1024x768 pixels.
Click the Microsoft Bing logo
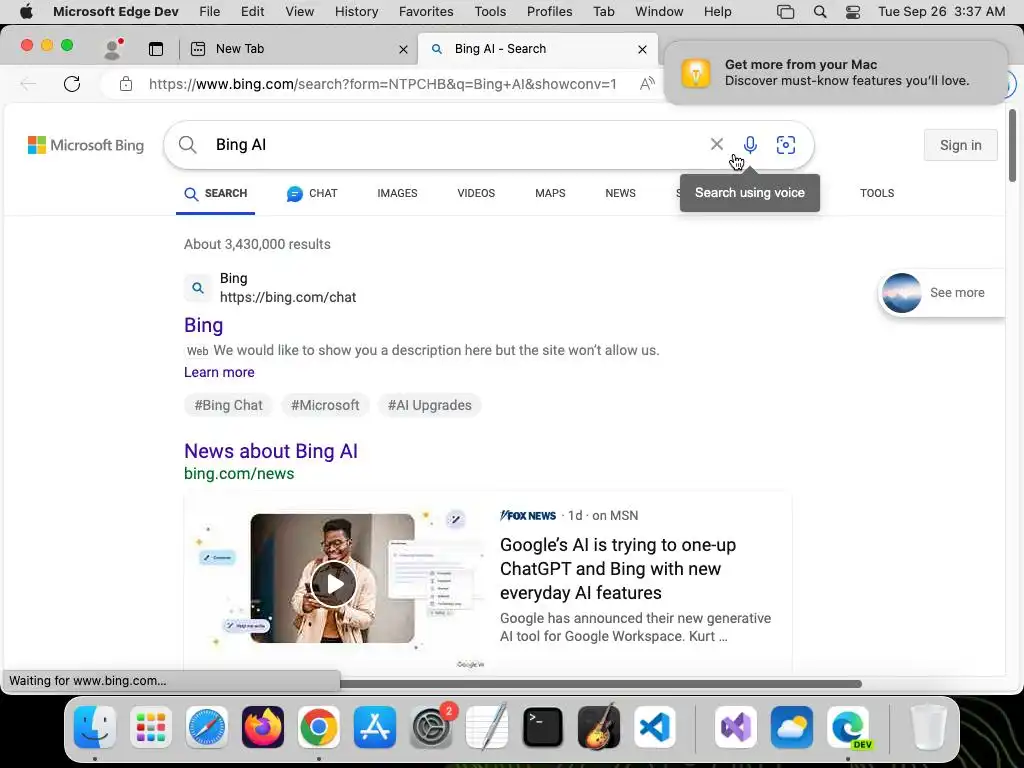point(86,145)
